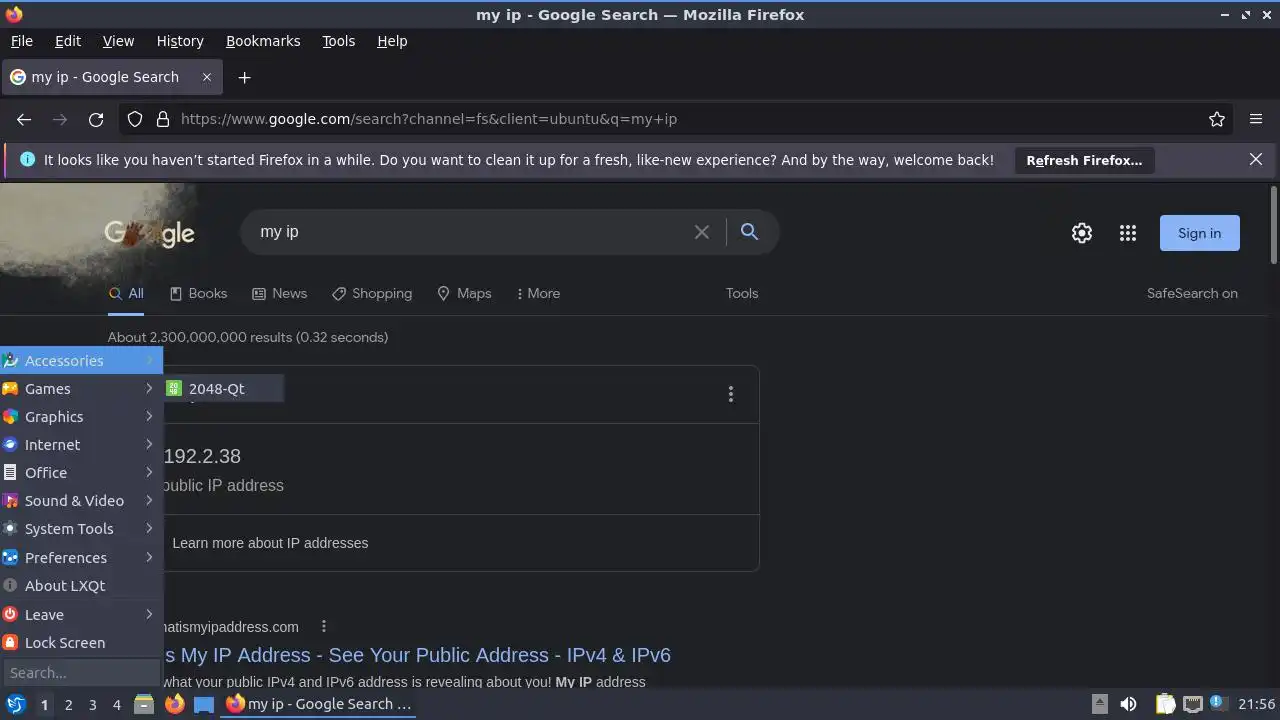This screenshot has height=720, width=1280.
Task: Select virtual desktop 1
Action: [44, 705]
